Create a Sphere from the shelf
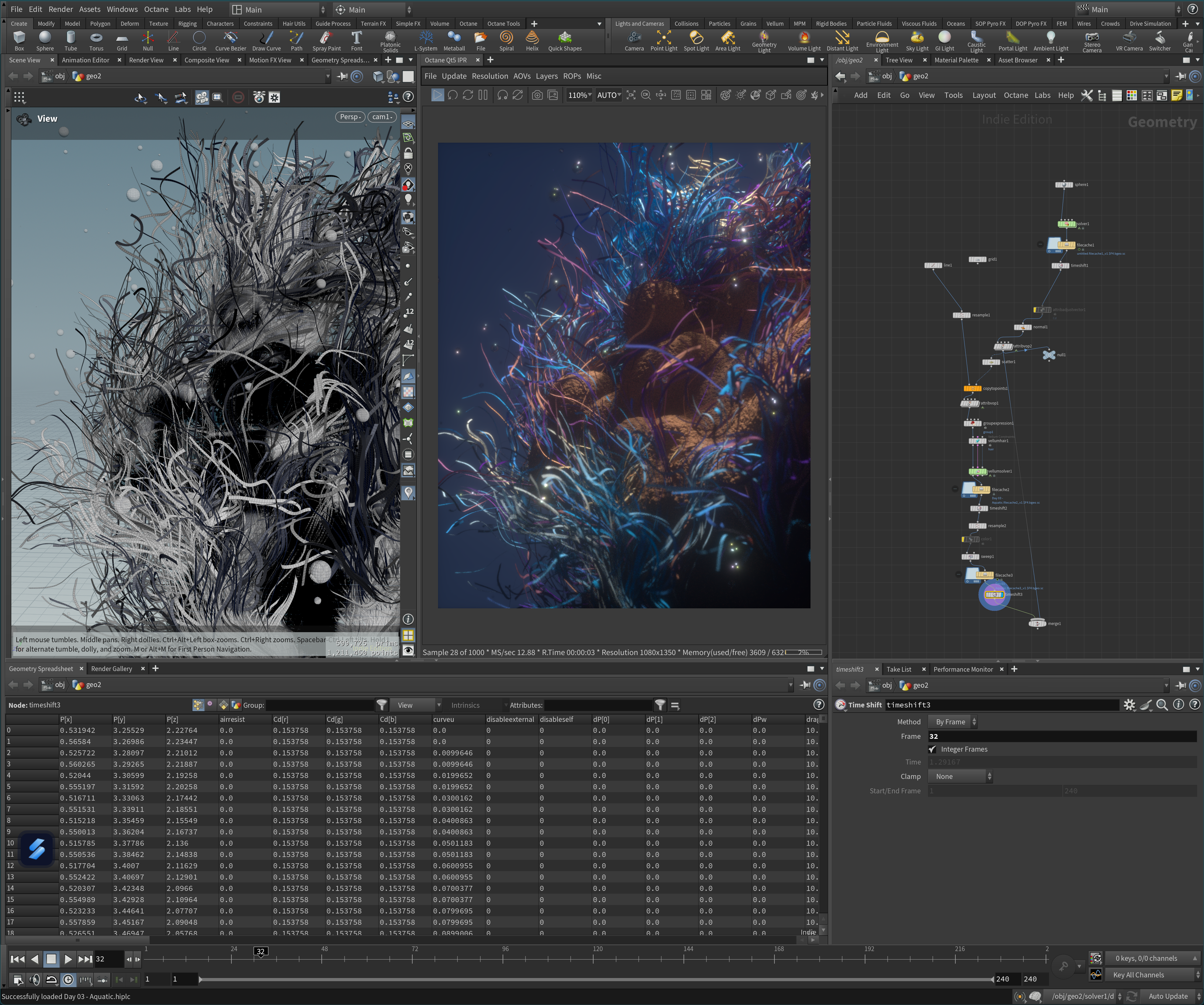1204x1005 pixels. click(x=45, y=41)
